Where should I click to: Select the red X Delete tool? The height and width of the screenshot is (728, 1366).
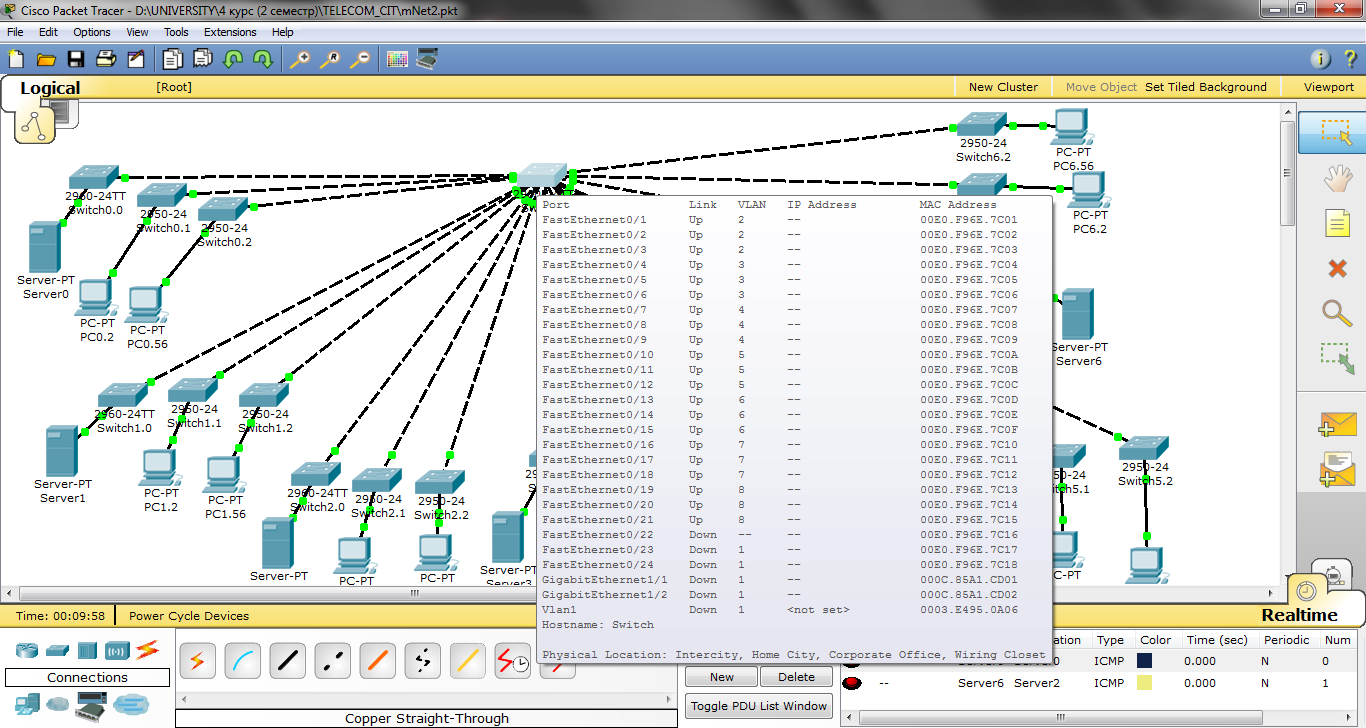click(x=1337, y=268)
